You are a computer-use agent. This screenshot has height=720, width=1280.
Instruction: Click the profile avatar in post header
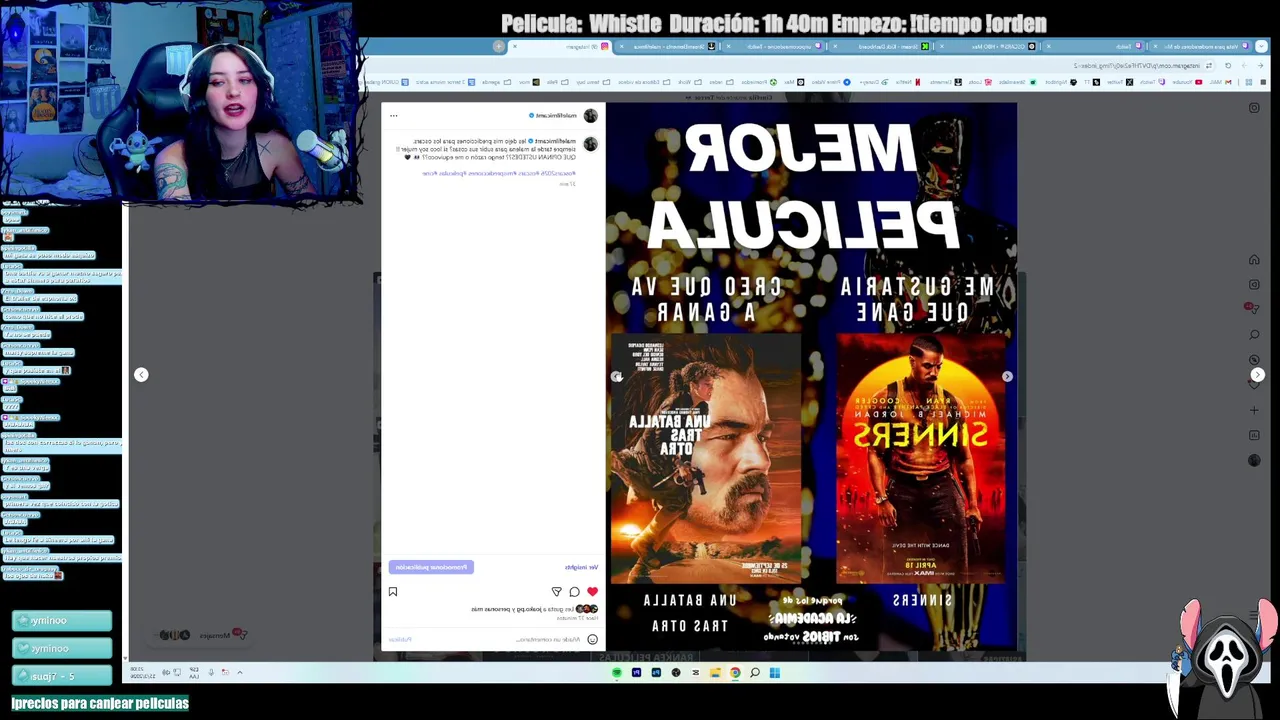(591, 116)
